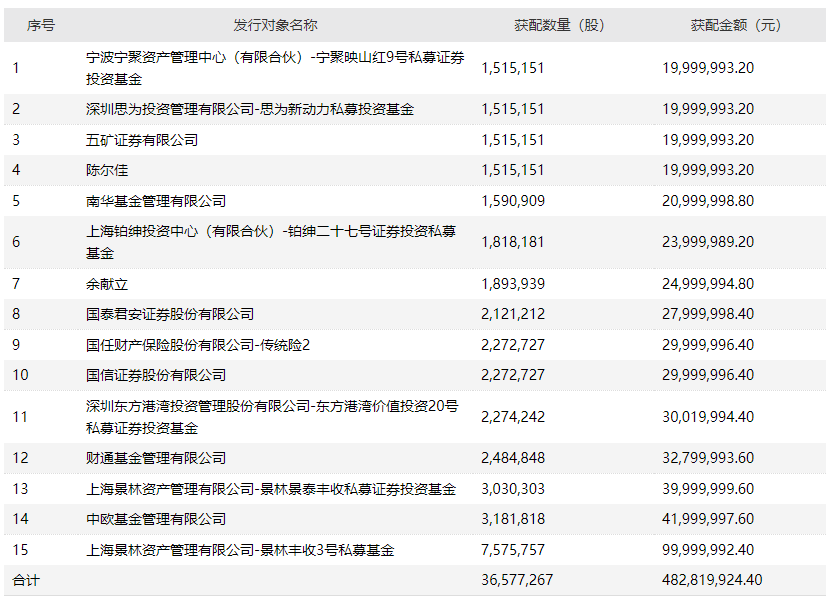Select amount 39,999,999.60 in row 13
The width and height of the screenshot is (833, 606).
[708, 489]
